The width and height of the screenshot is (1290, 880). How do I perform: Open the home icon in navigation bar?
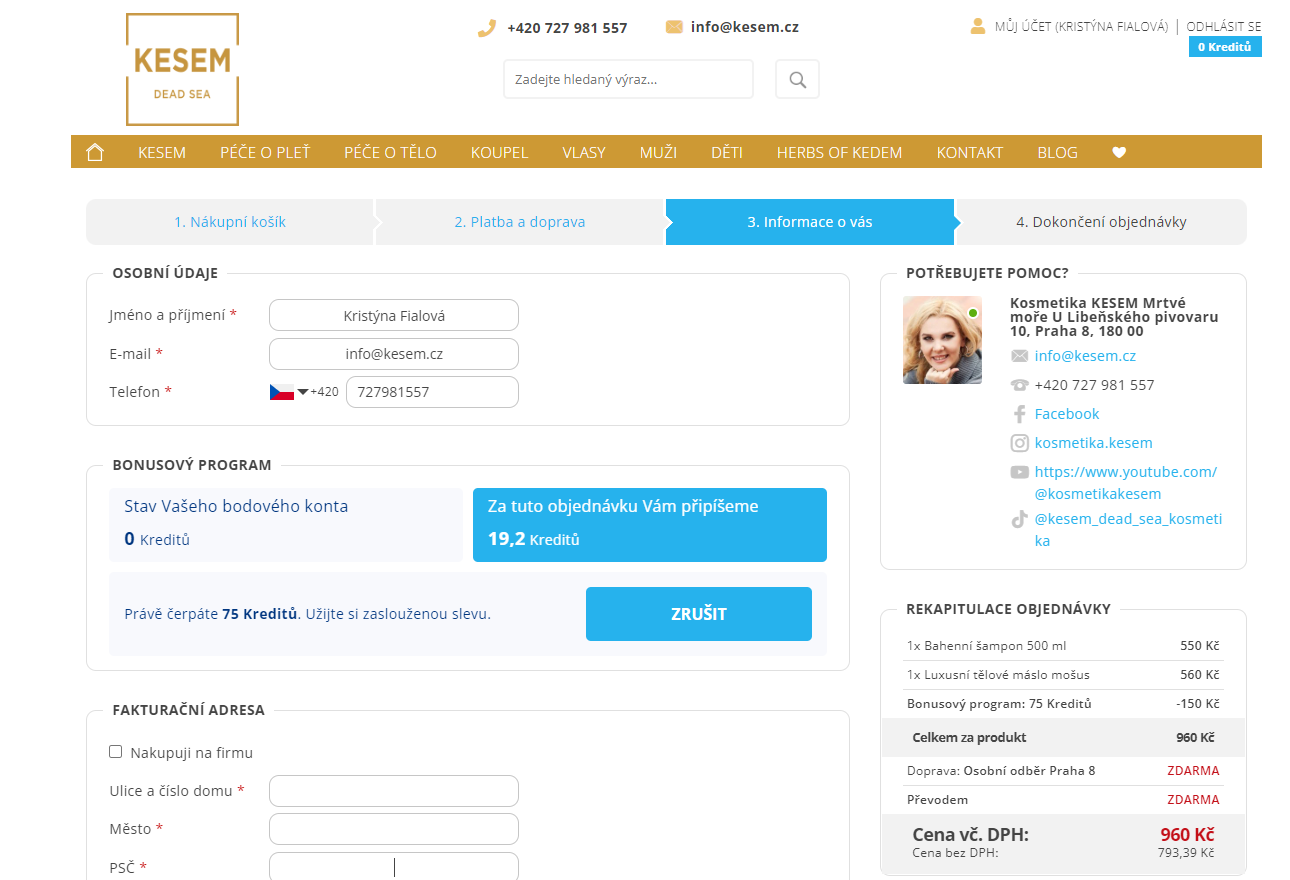(95, 152)
